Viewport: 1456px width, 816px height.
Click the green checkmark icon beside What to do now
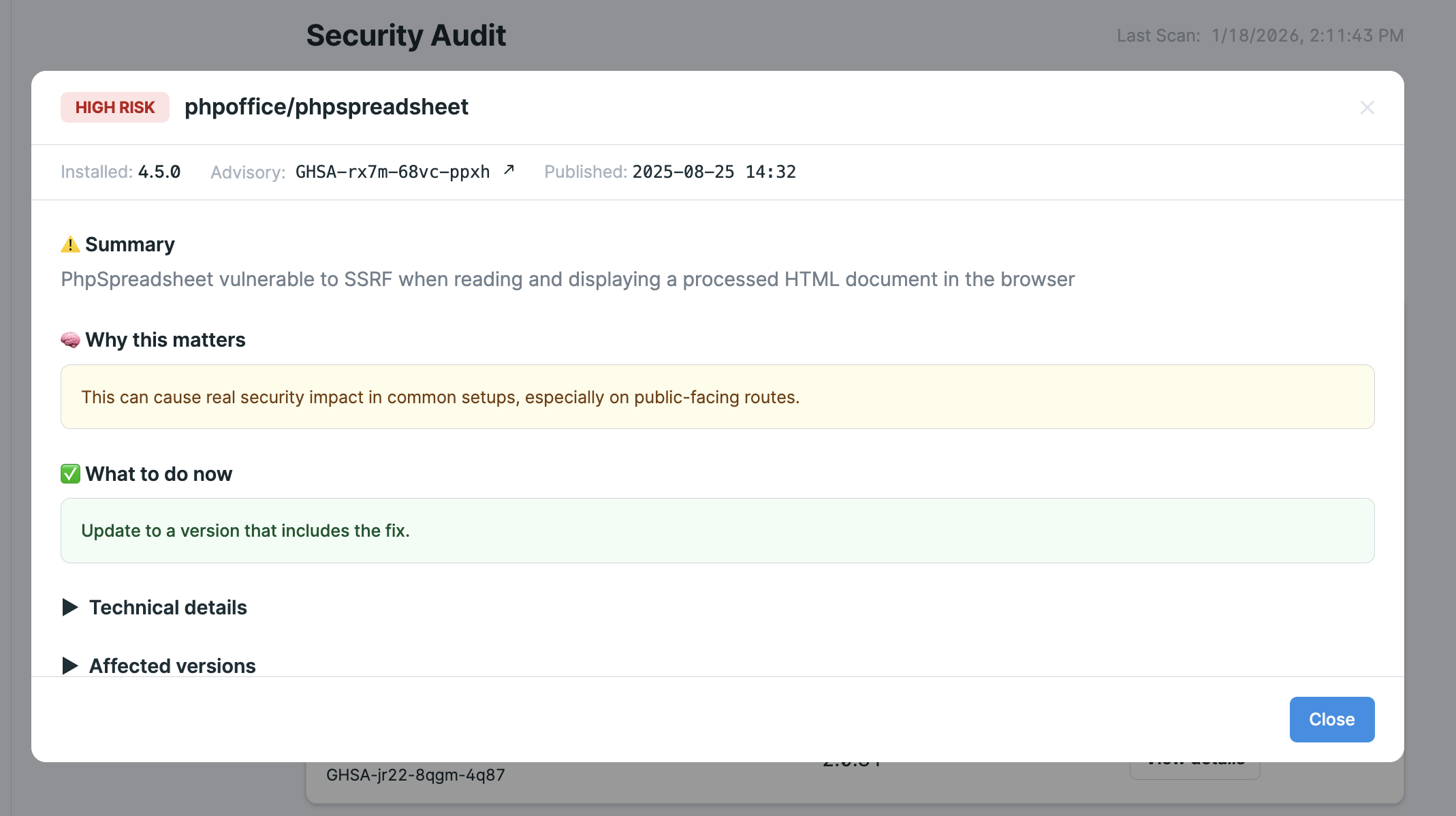point(70,474)
